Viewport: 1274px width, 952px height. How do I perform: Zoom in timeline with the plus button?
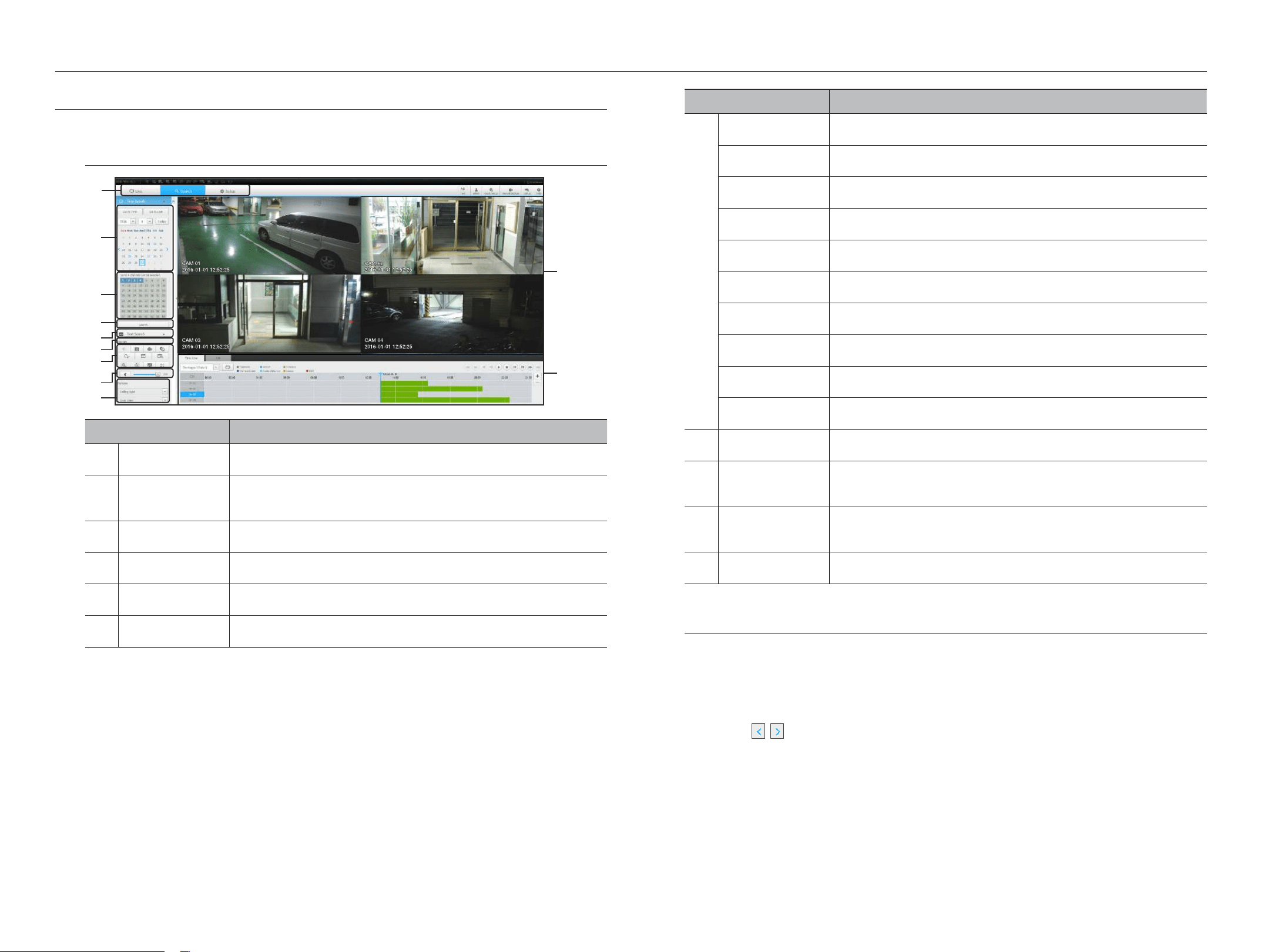537,376
